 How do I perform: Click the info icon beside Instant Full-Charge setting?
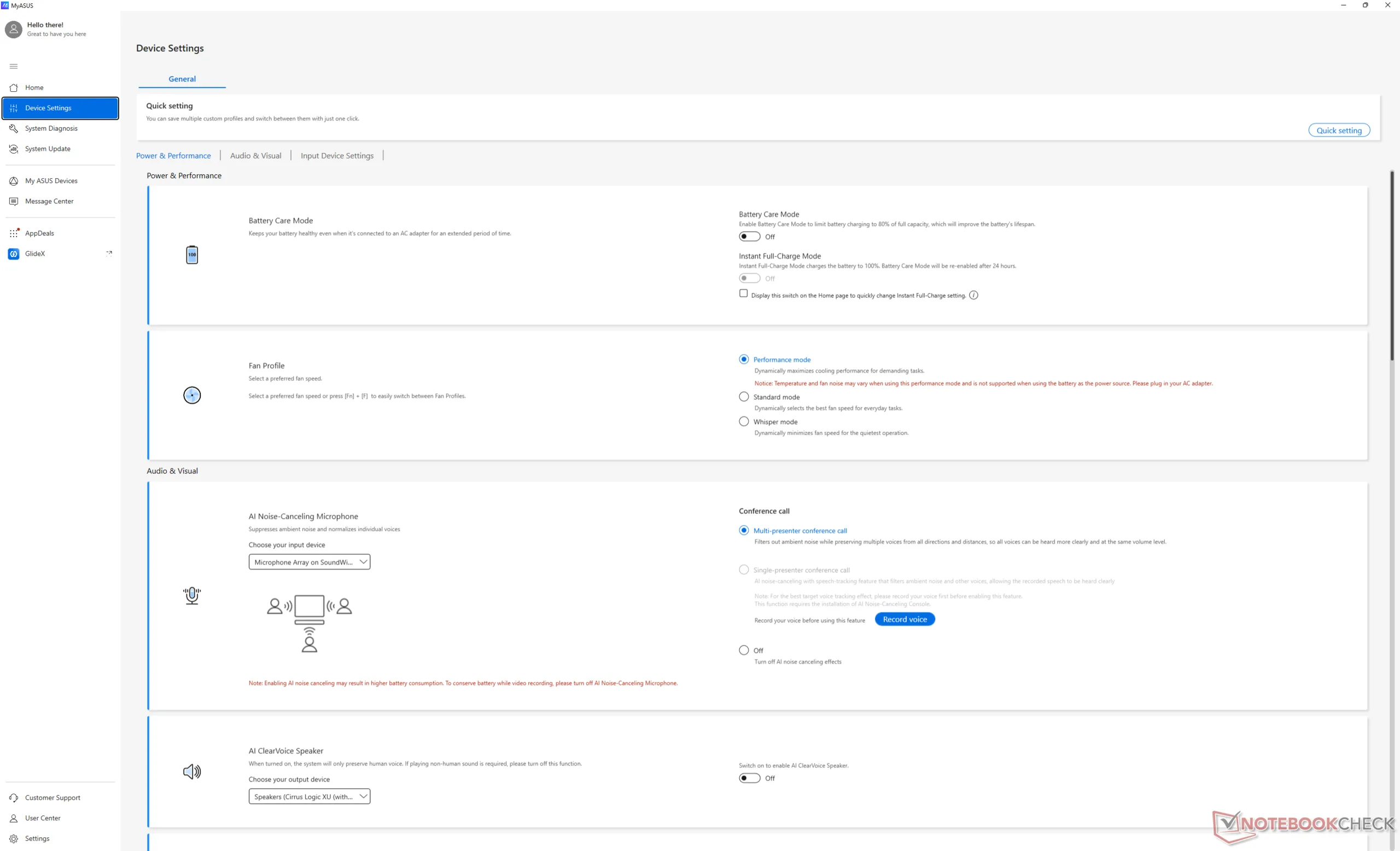pyautogui.click(x=973, y=295)
